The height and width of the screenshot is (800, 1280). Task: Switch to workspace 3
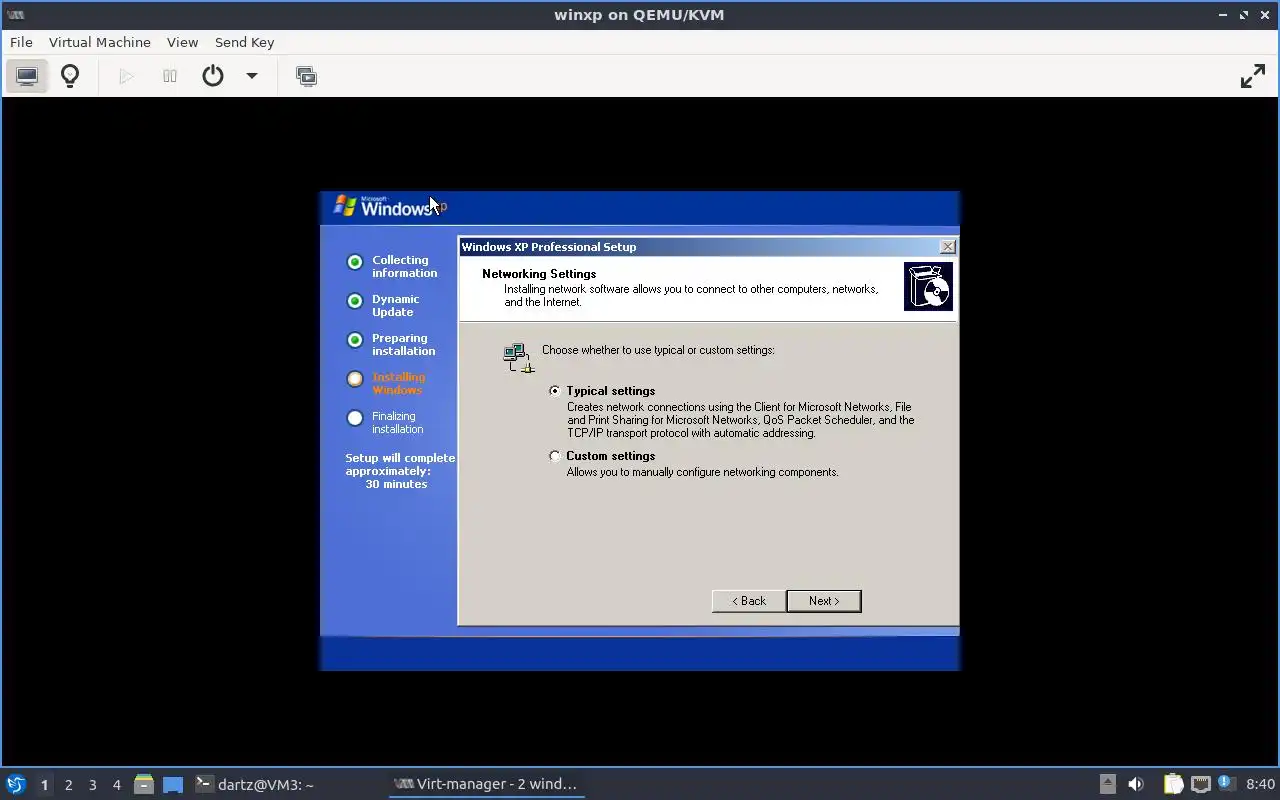coord(92,785)
